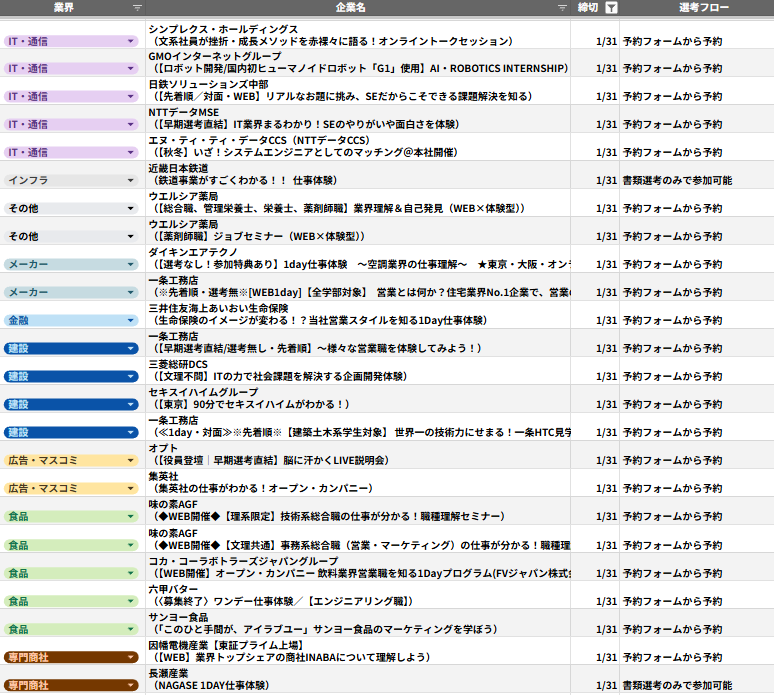Click 予約フォームから予約 in ダイキンエアテクノ row
Image resolution: width=774 pixels, height=695 pixels.
coord(672,265)
